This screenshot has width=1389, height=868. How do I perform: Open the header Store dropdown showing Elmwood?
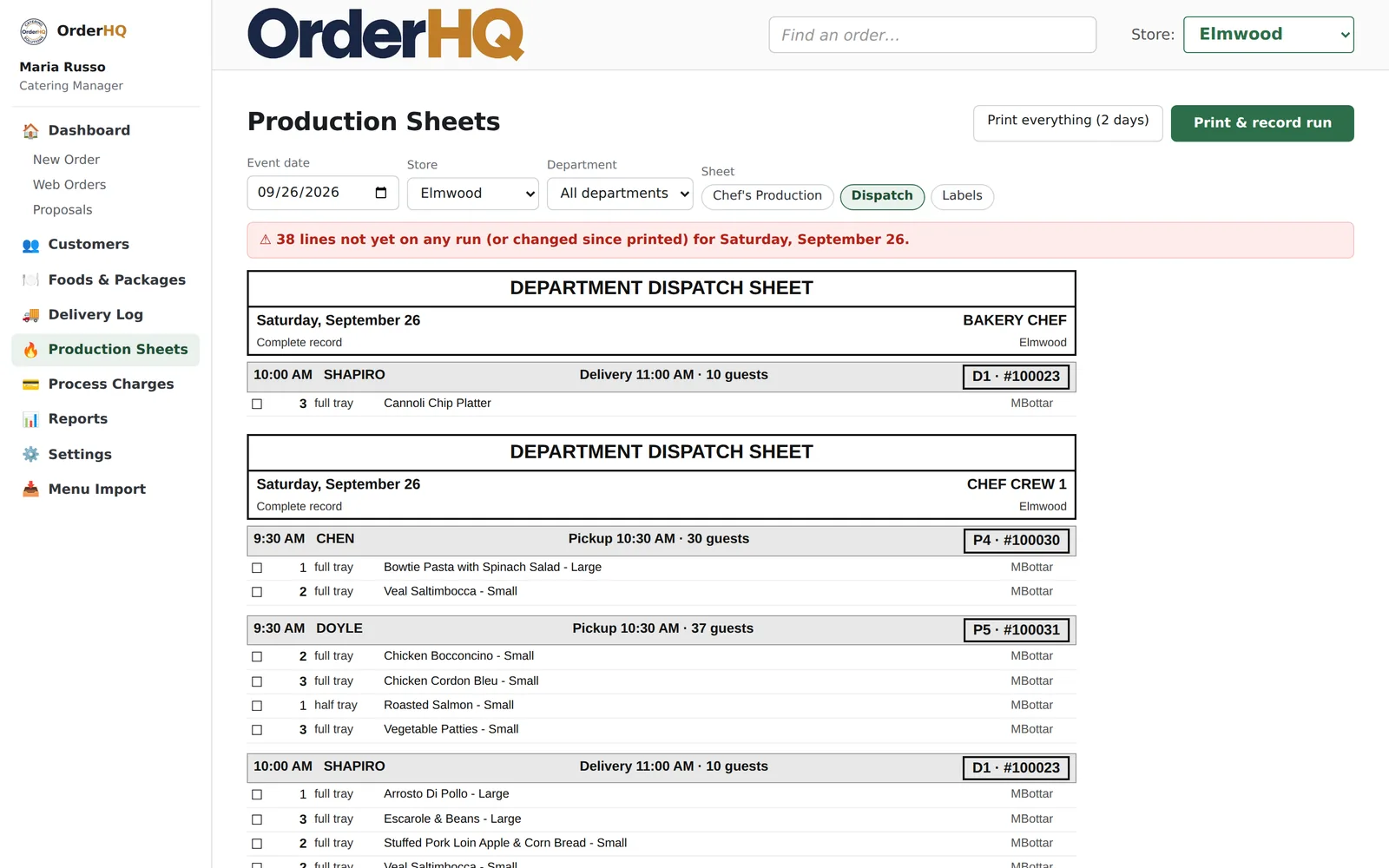click(x=1268, y=35)
